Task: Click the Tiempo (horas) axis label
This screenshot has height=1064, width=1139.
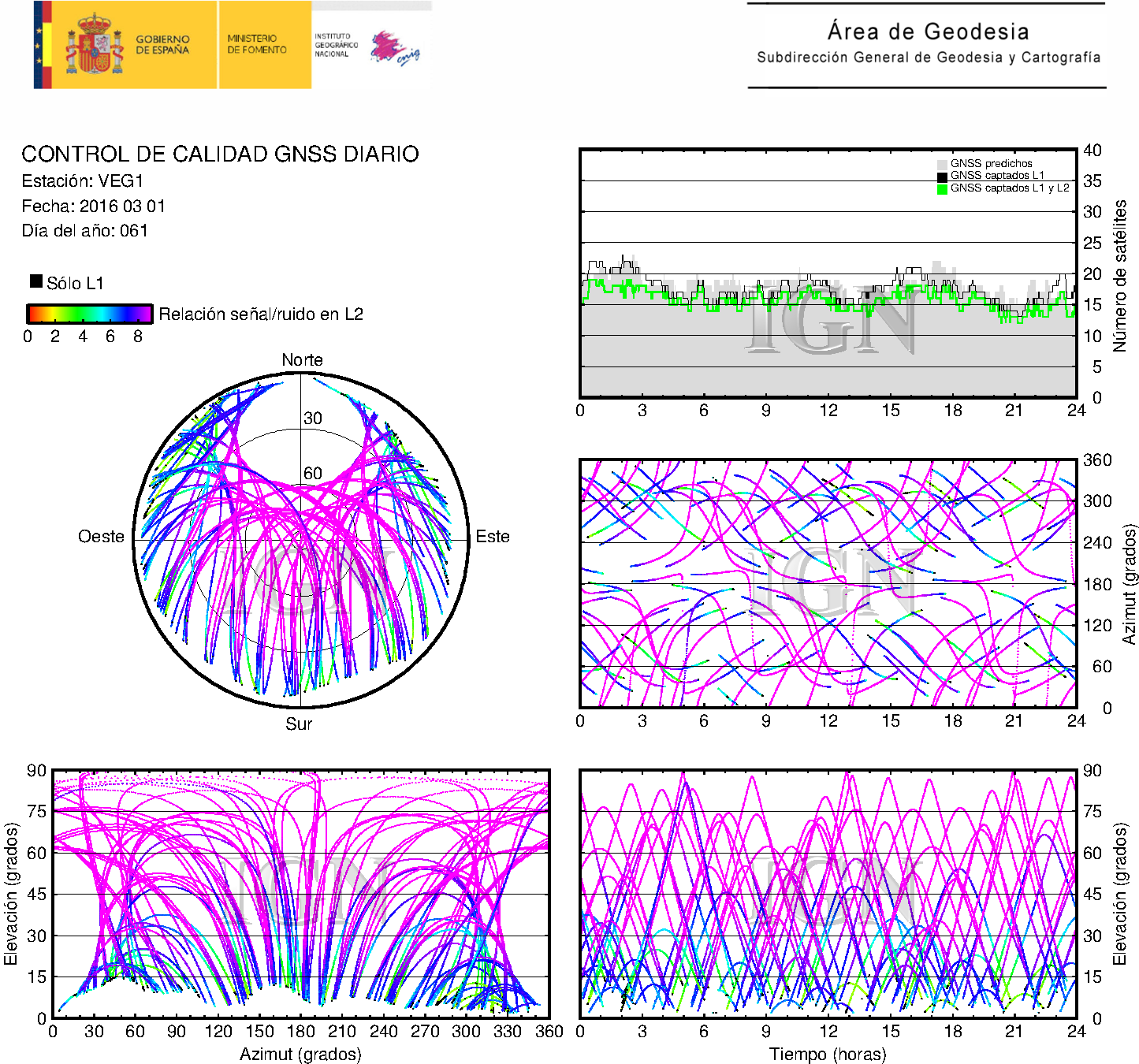Action: click(x=827, y=1054)
